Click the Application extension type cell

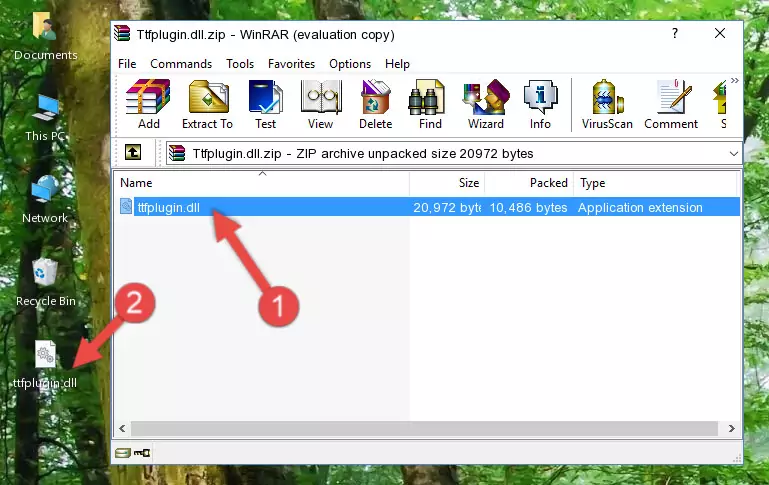[640, 207]
